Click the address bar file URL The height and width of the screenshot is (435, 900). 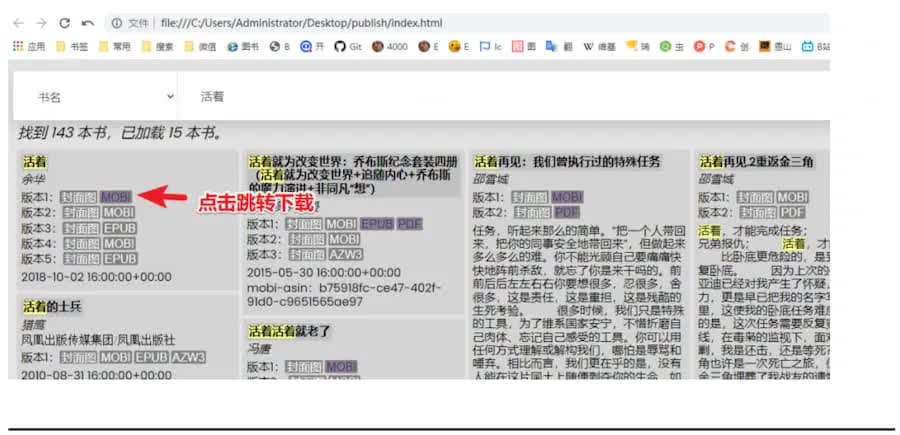(x=302, y=24)
